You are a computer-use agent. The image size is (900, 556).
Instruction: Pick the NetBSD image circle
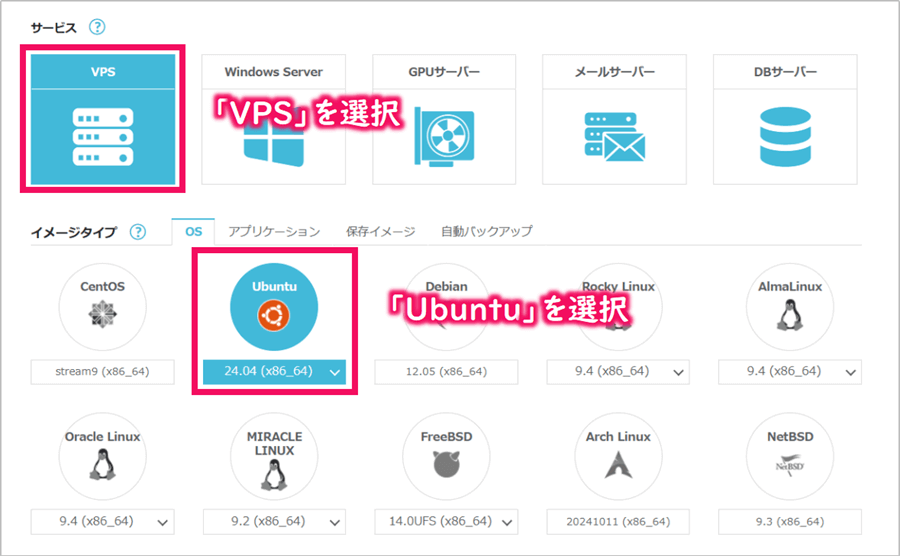pos(790,456)
